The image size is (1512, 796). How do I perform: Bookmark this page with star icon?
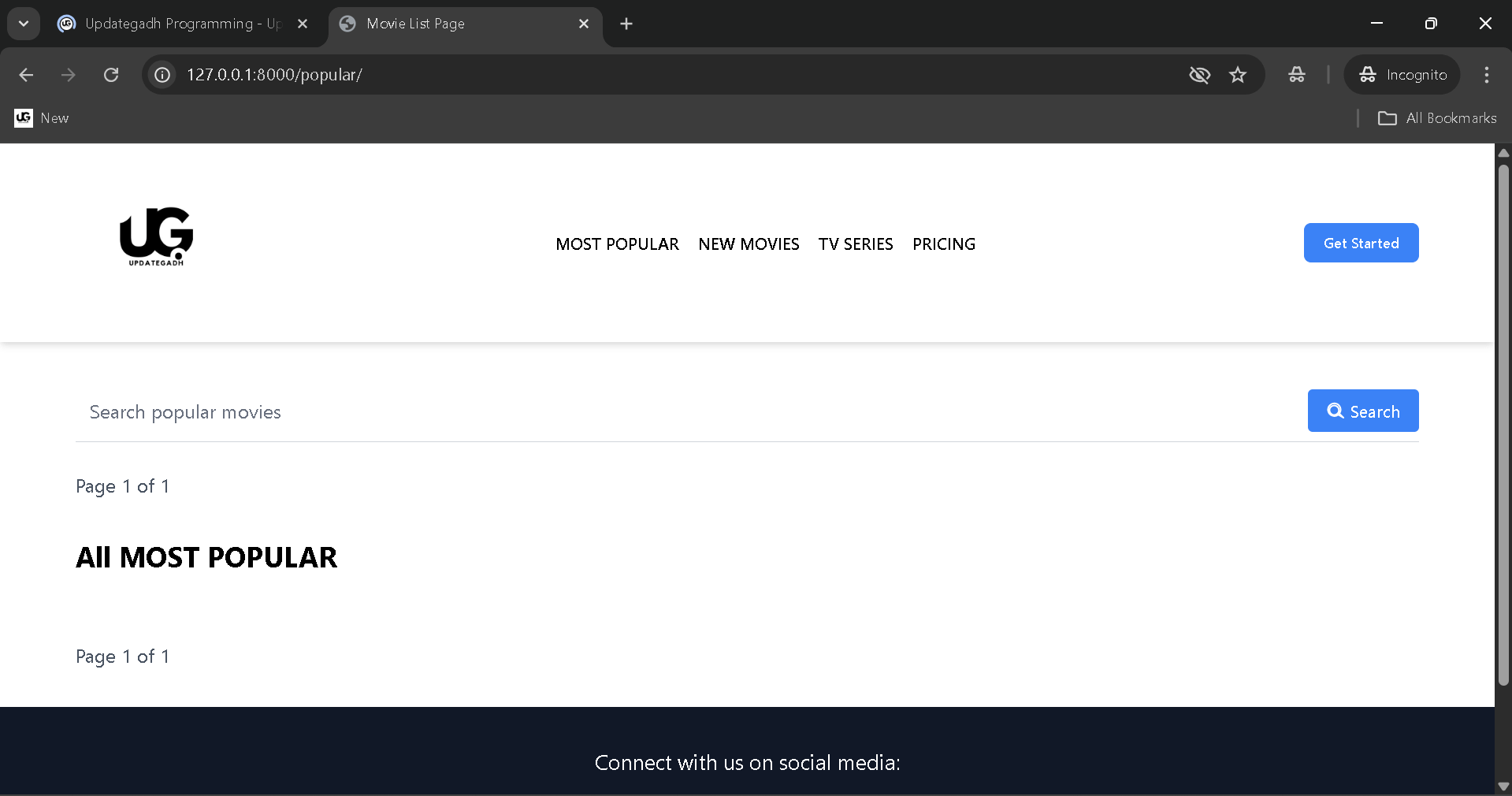pos(1238,75)
